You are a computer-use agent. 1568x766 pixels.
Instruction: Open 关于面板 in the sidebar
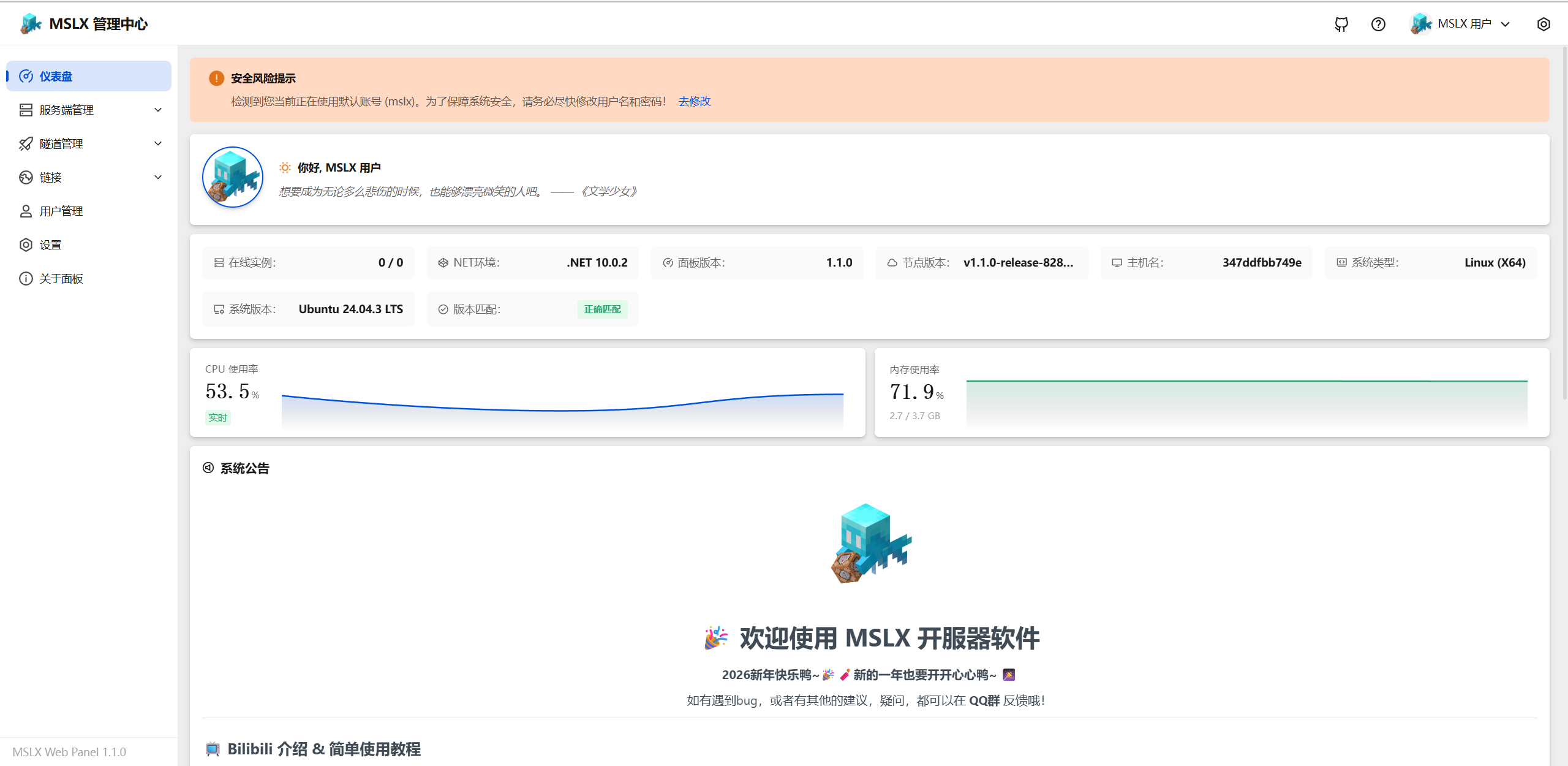[x=61, y=278]
